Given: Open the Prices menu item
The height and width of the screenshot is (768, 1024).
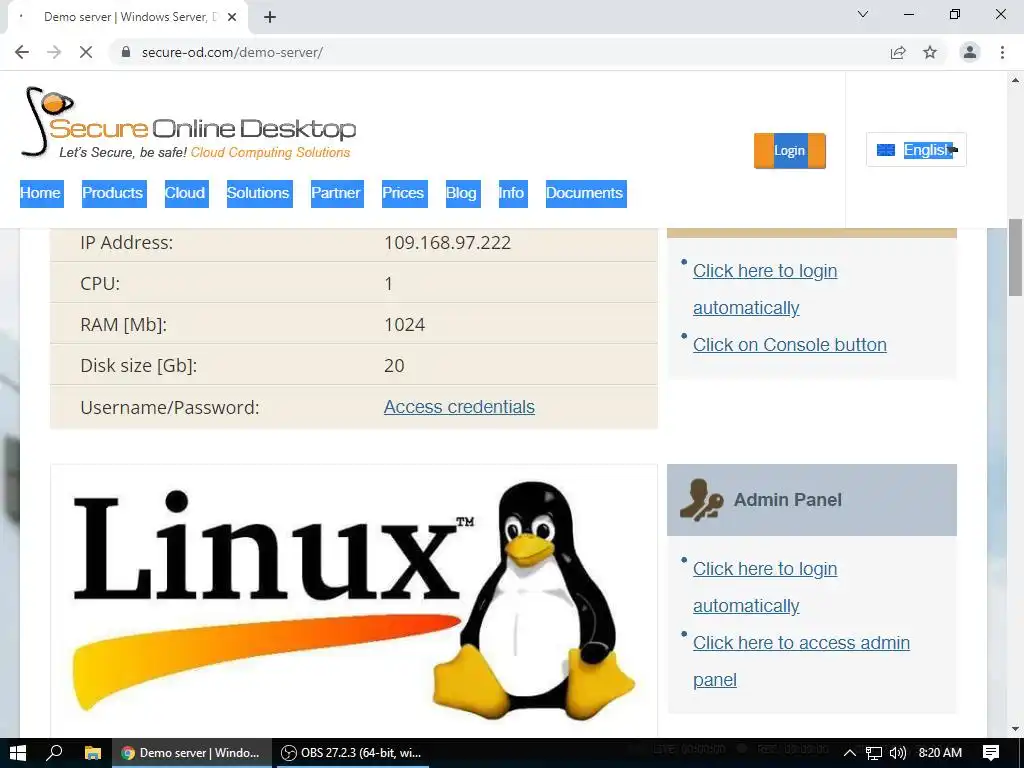Looking at the screenshot, I should [404, 193].
